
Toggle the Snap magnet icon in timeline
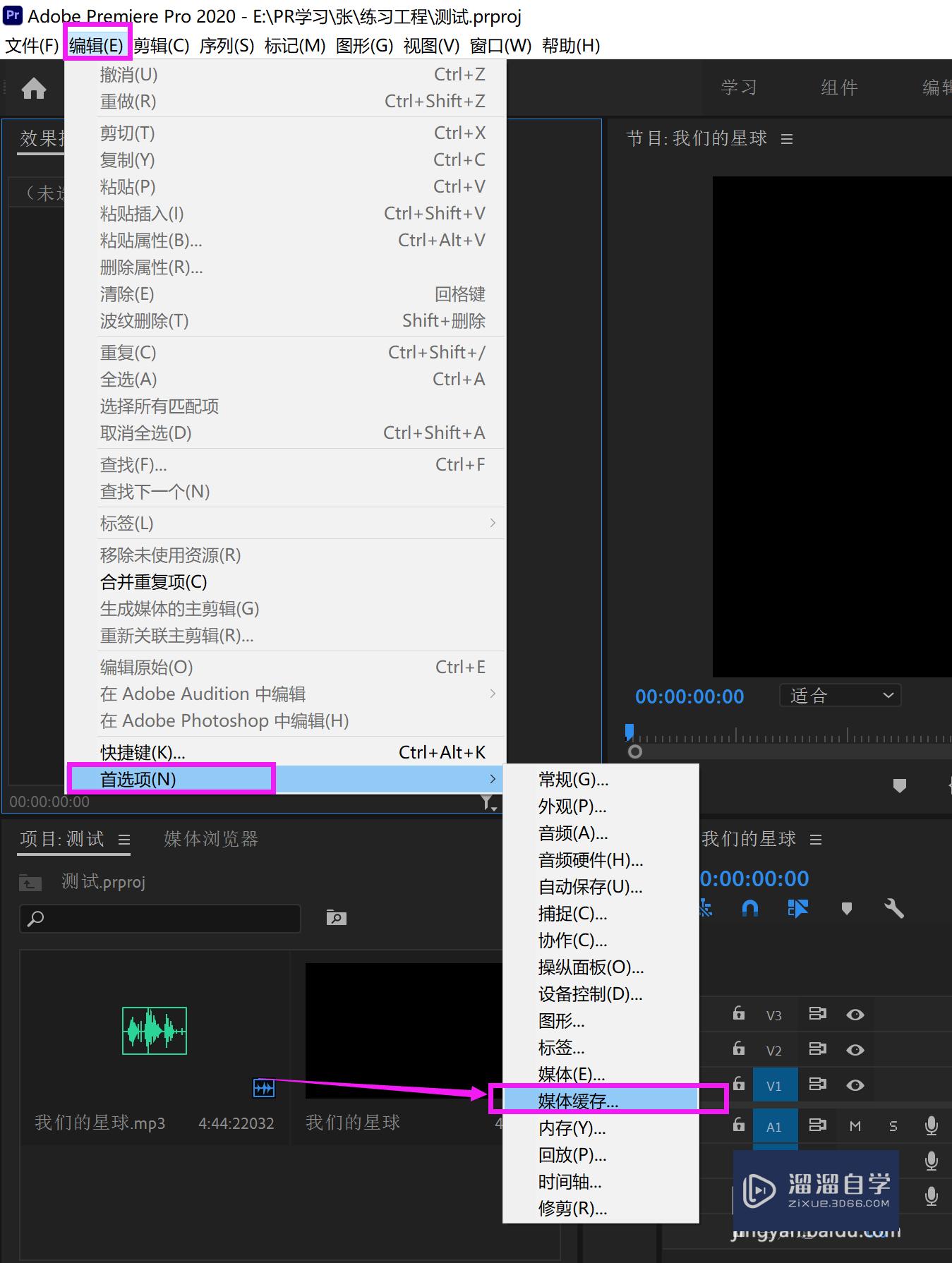tap(750, 908)
